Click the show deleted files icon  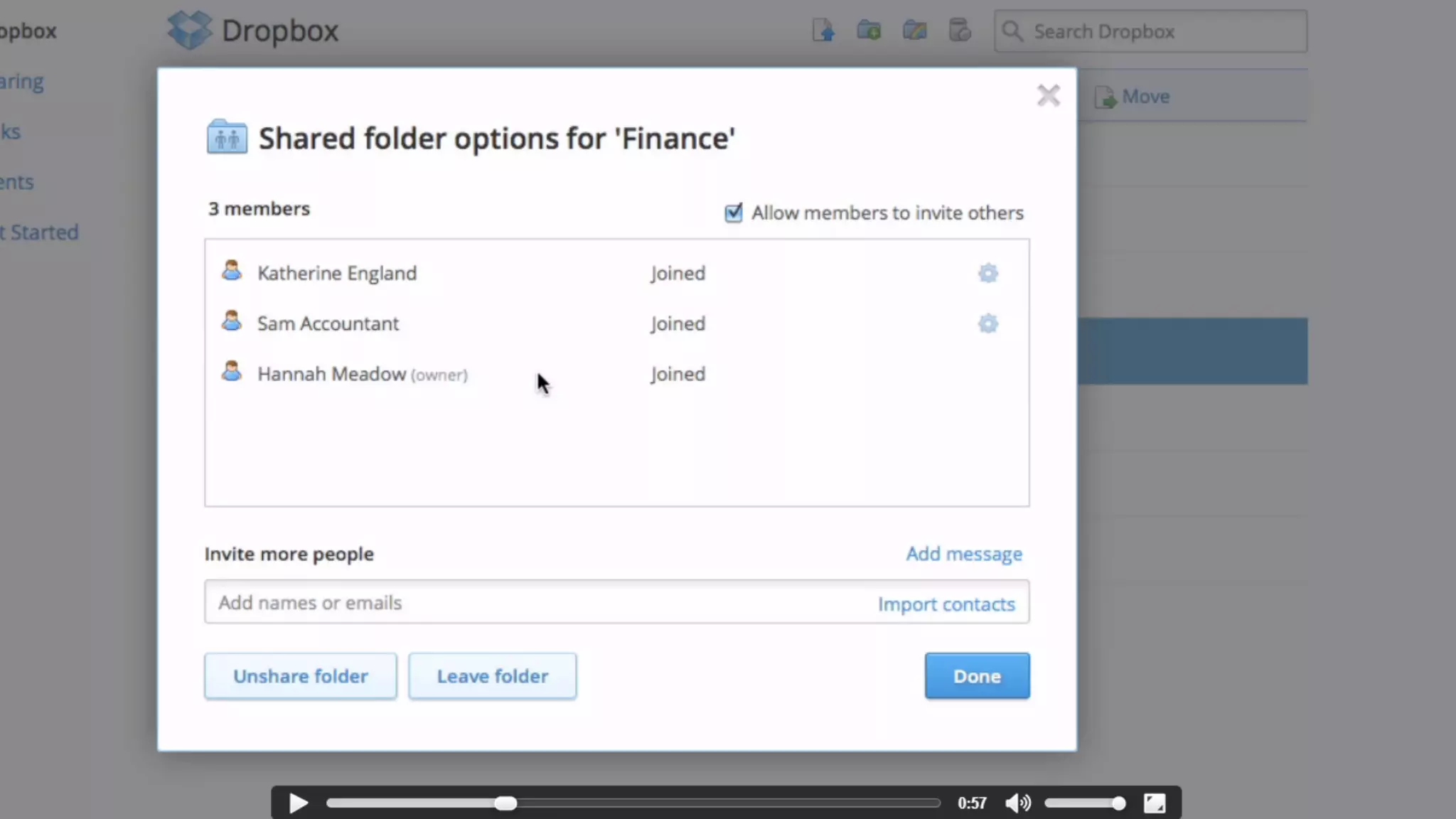(960, 31)
